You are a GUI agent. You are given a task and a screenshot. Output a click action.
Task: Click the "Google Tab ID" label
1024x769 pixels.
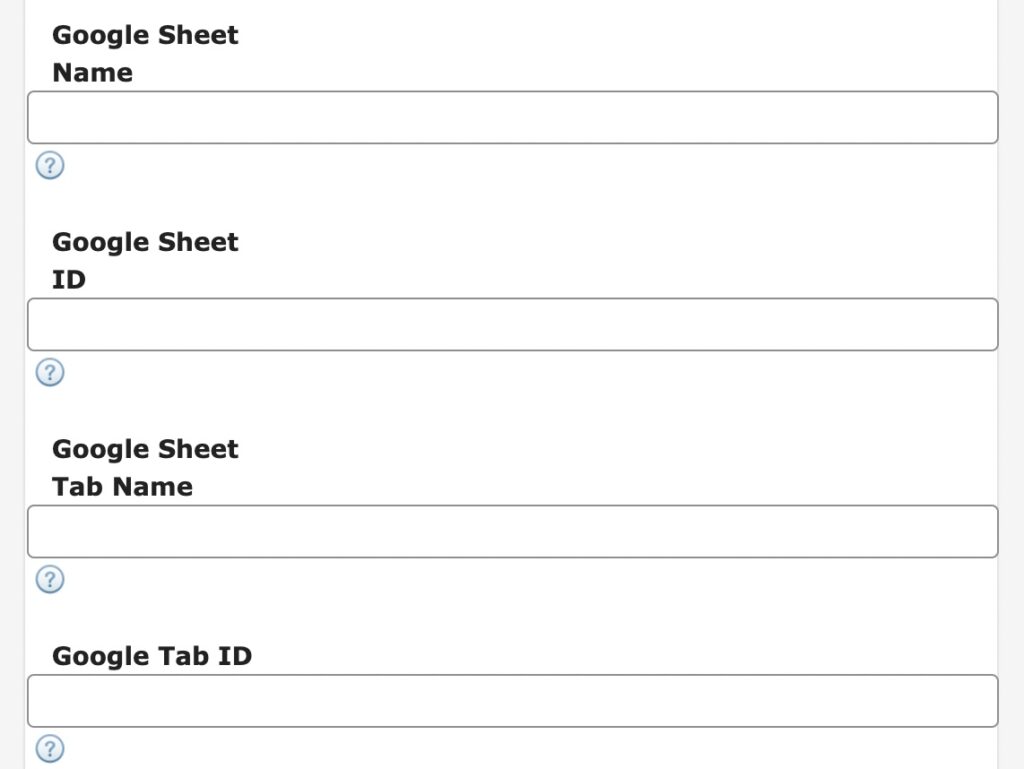152,656
